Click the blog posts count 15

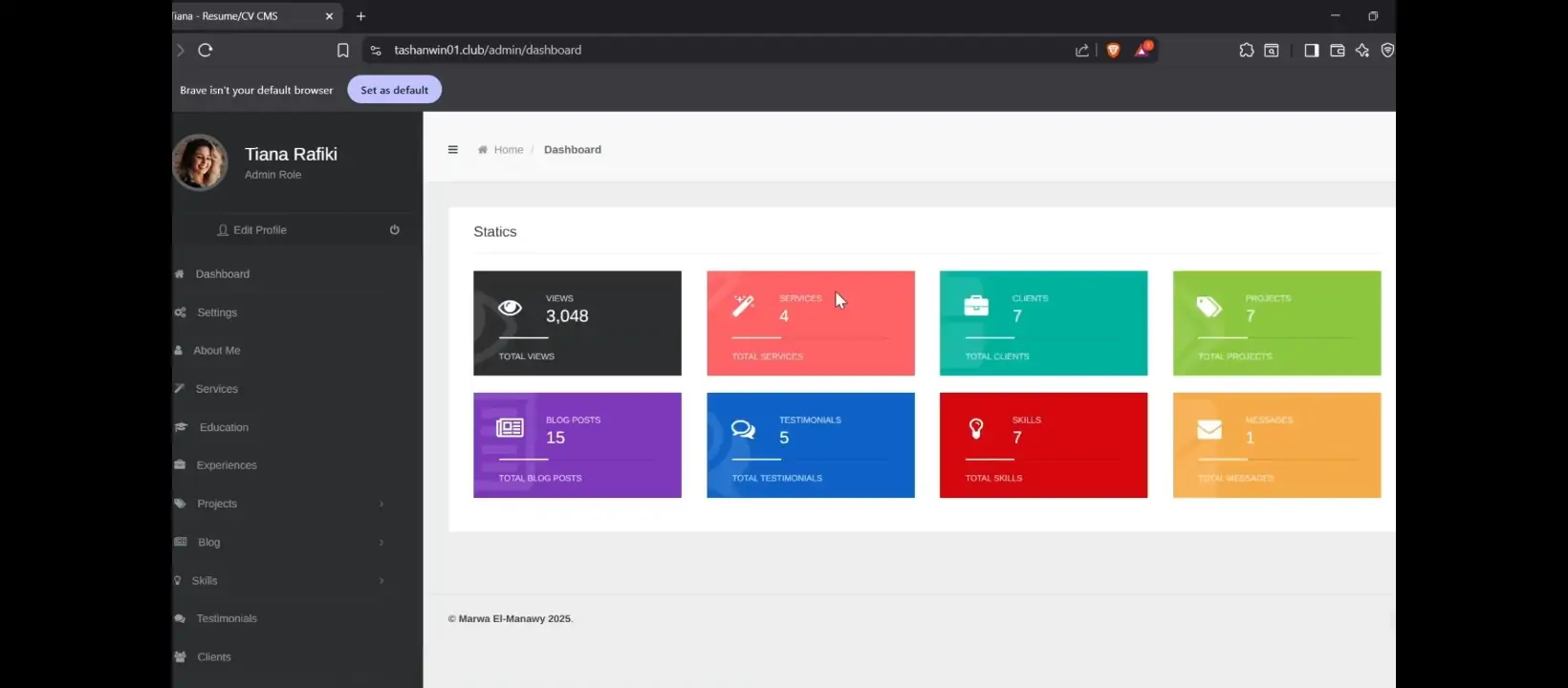pos(555,438)
